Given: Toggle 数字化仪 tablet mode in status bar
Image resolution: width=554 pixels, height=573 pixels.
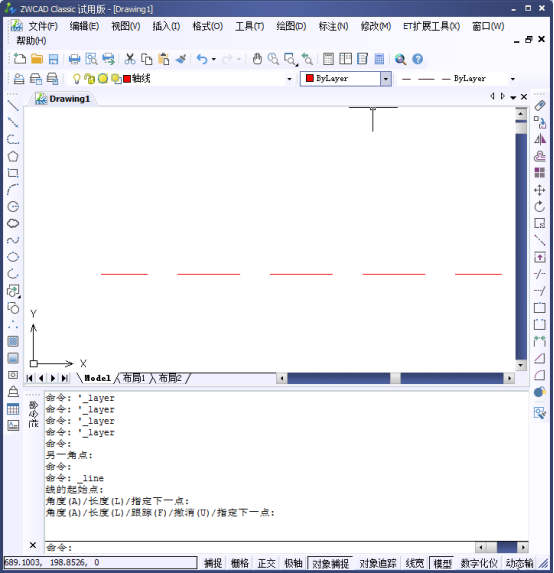Looking at the screenshot, I should coord(479,563).
